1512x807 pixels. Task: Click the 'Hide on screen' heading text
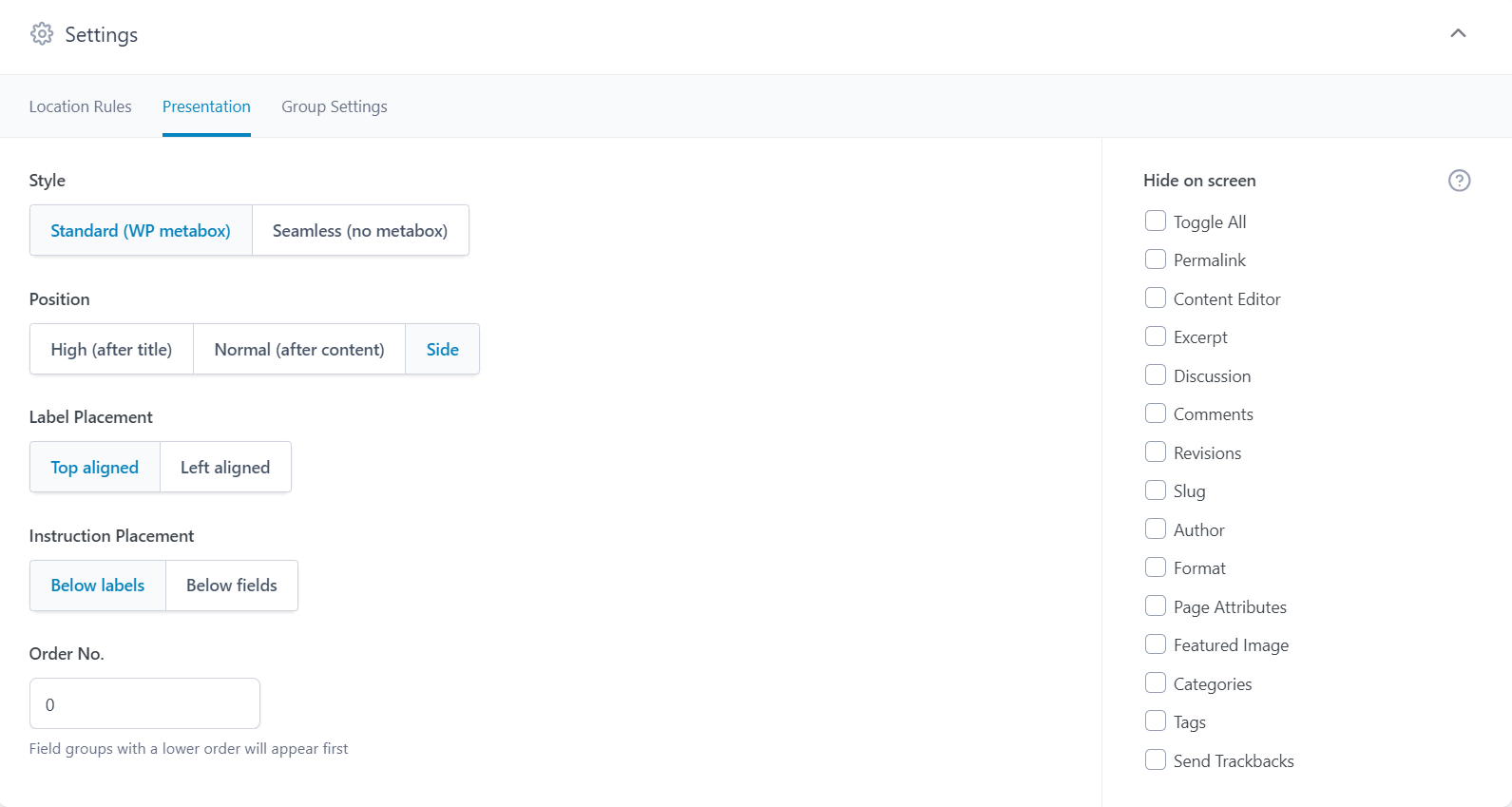tap(1199, 181)
